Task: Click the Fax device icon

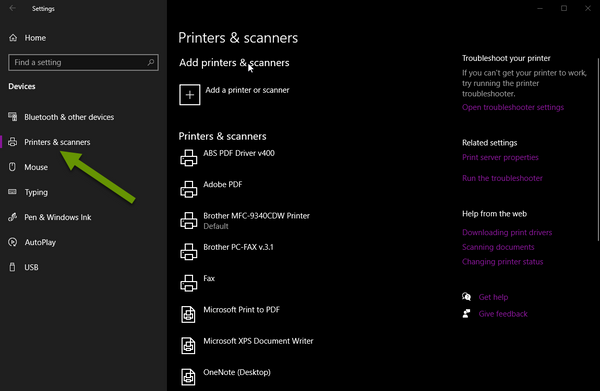Action: pos(189,283)
